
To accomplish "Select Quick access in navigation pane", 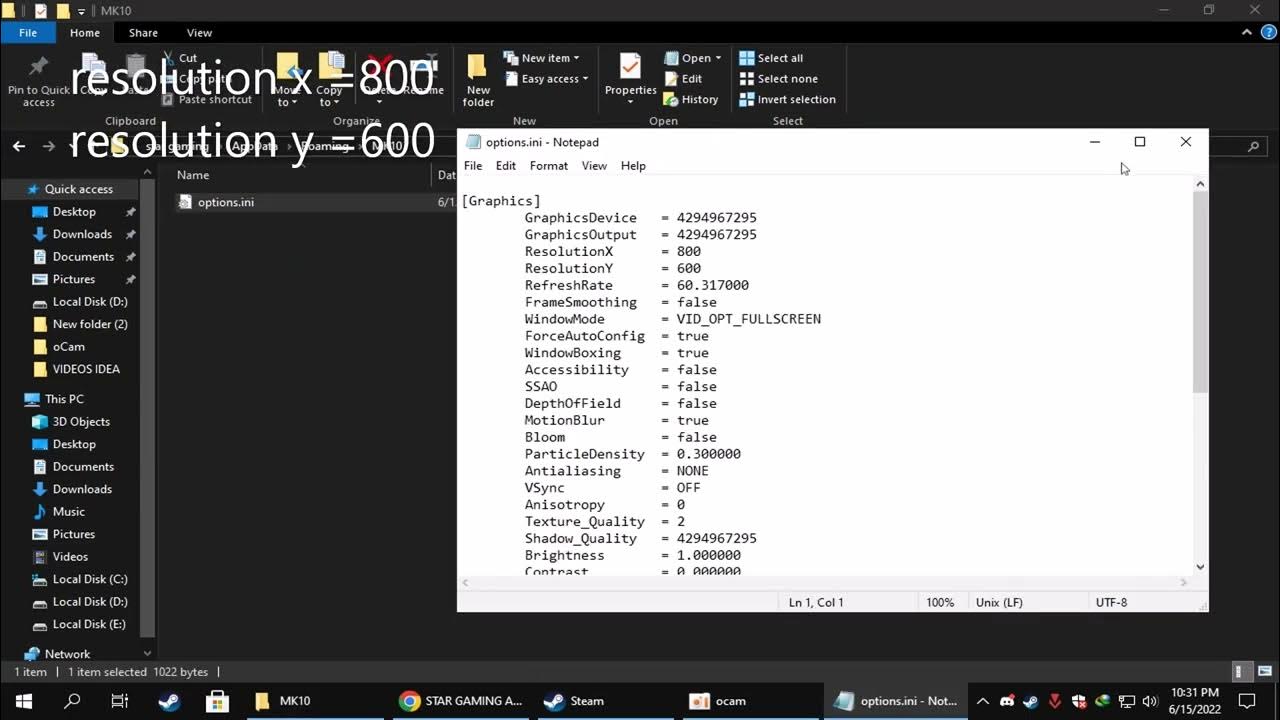I will click(x=78, y=189).
